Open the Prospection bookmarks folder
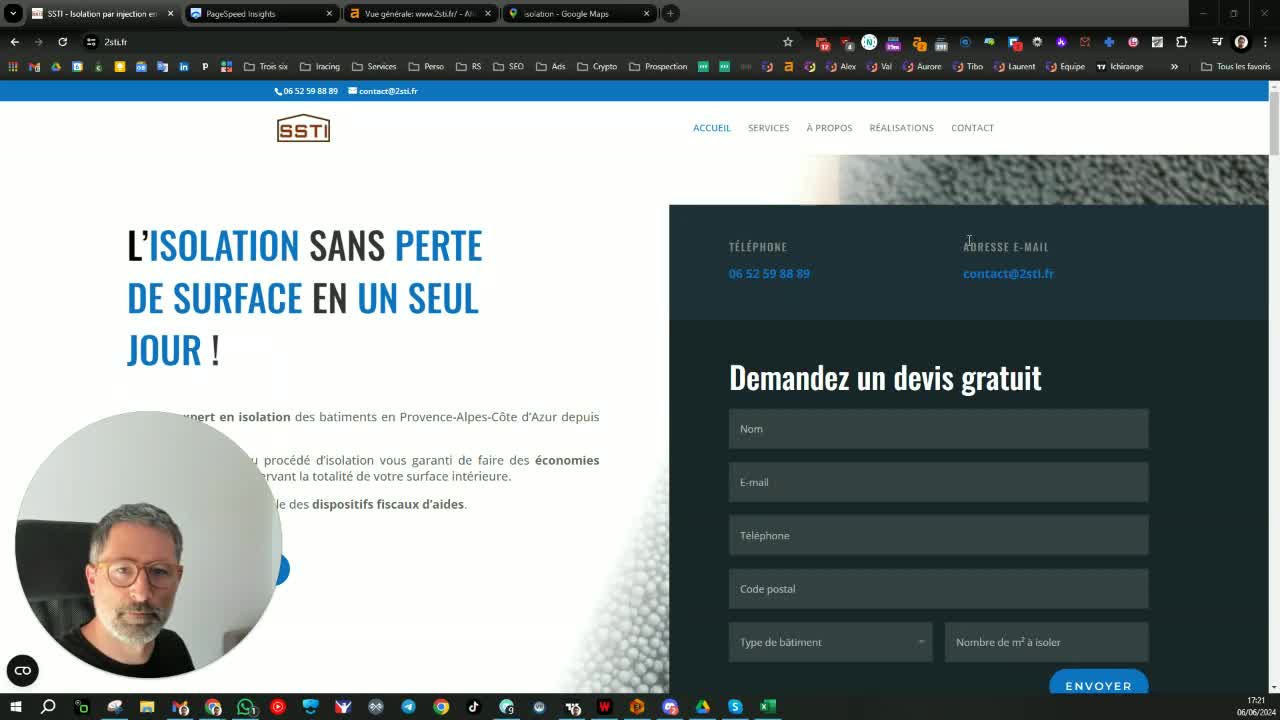Image resolution: width=1280 pixels, height=720 pixels. (658, 67)
